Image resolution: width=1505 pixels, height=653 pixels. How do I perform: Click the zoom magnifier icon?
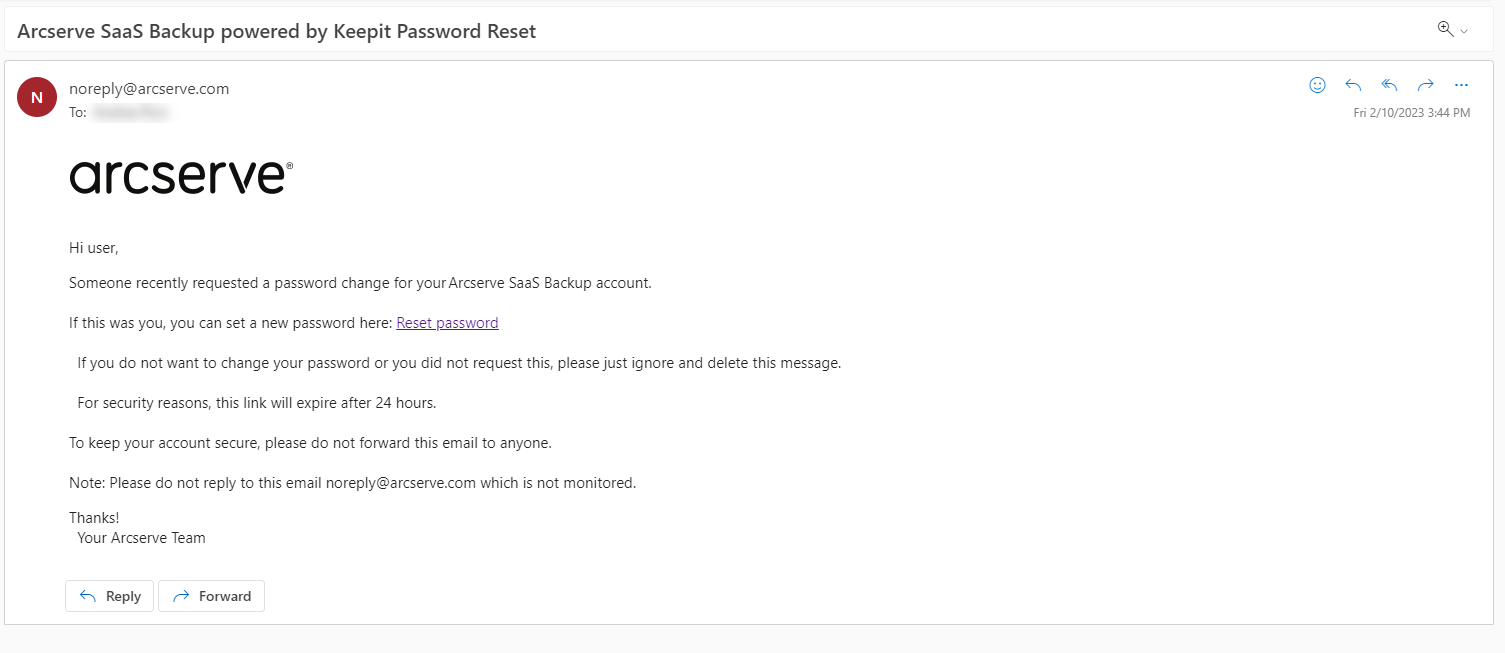click(1444, 29)
